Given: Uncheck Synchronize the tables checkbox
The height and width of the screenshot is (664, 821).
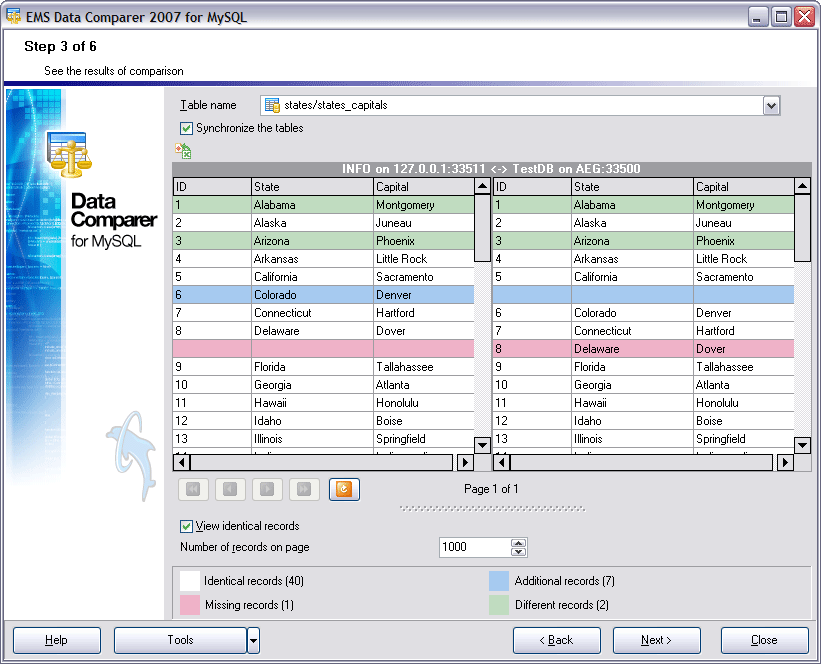Looking at the screenshot, I should [186, 128].
